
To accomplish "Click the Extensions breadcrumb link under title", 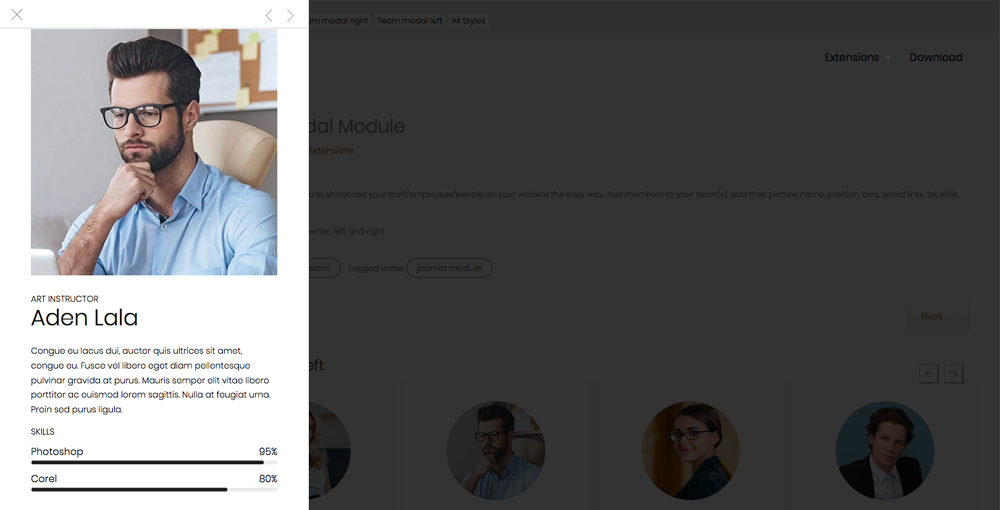I will click(x=331, y=151).
